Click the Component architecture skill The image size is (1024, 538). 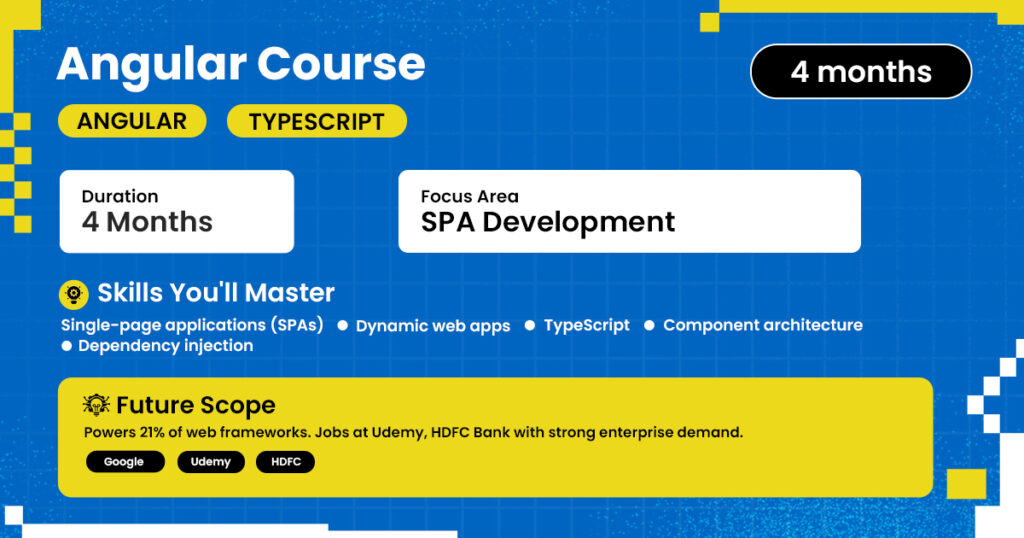[x=763, y=325]
